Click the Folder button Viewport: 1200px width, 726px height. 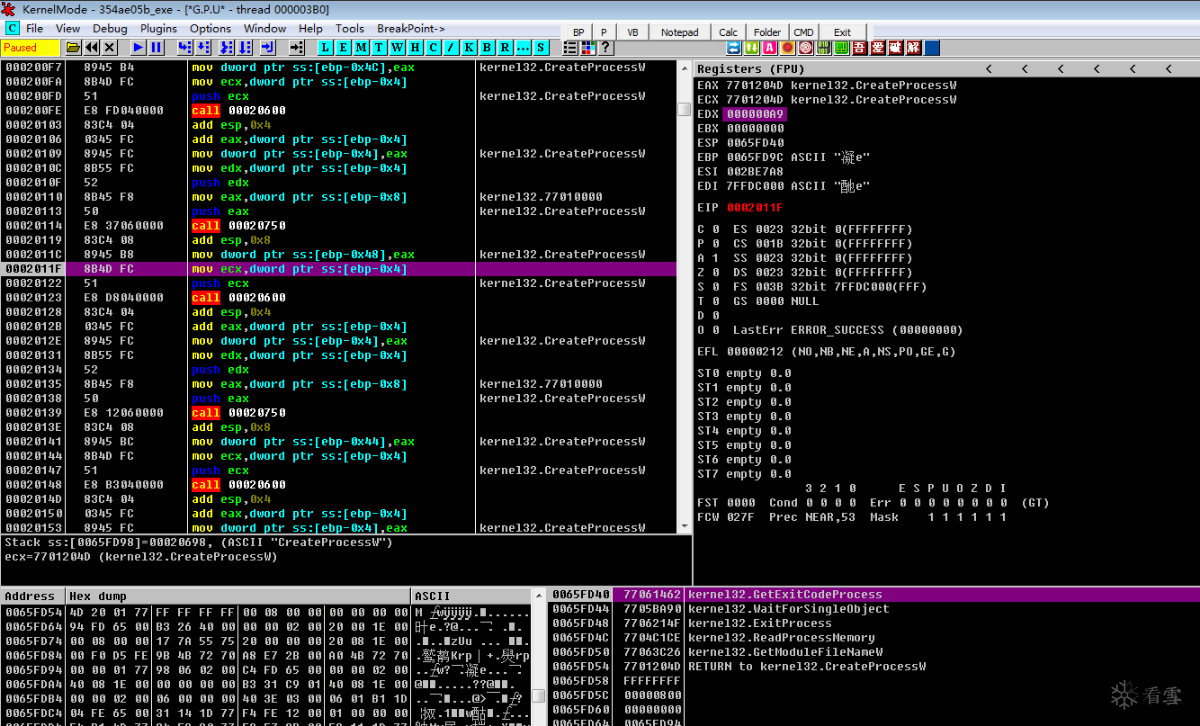click(x=767, y=32)
